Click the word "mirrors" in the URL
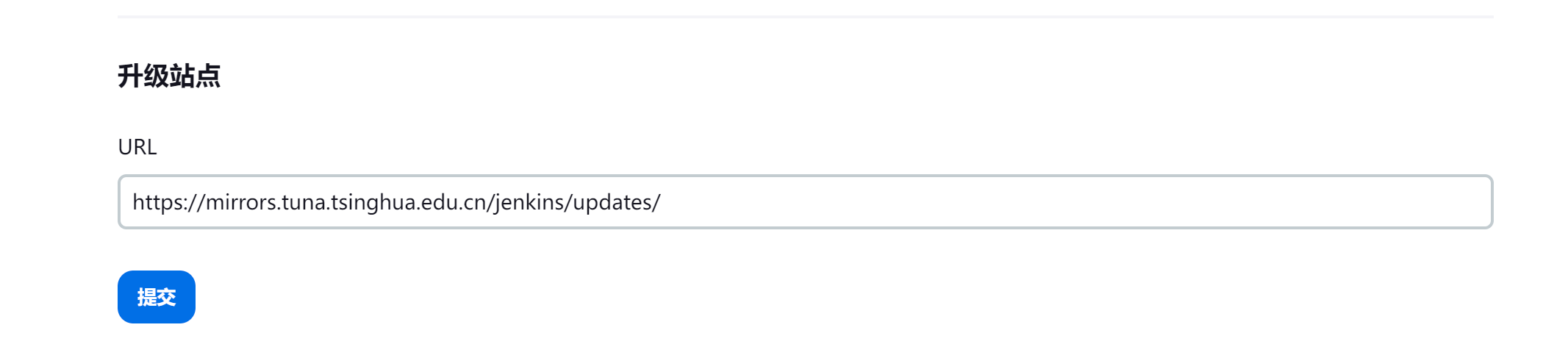 pyautogui.click(x=240, y=202)
